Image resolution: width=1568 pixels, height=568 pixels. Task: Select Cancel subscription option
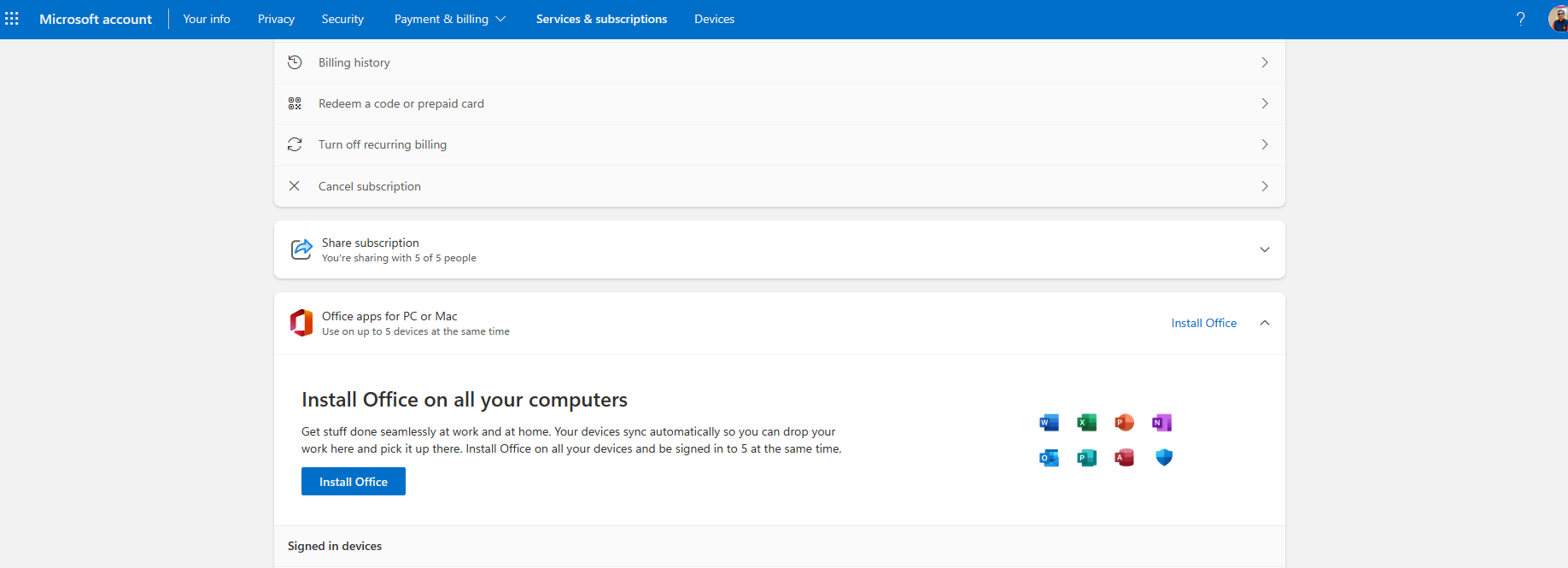click(779, 186)
